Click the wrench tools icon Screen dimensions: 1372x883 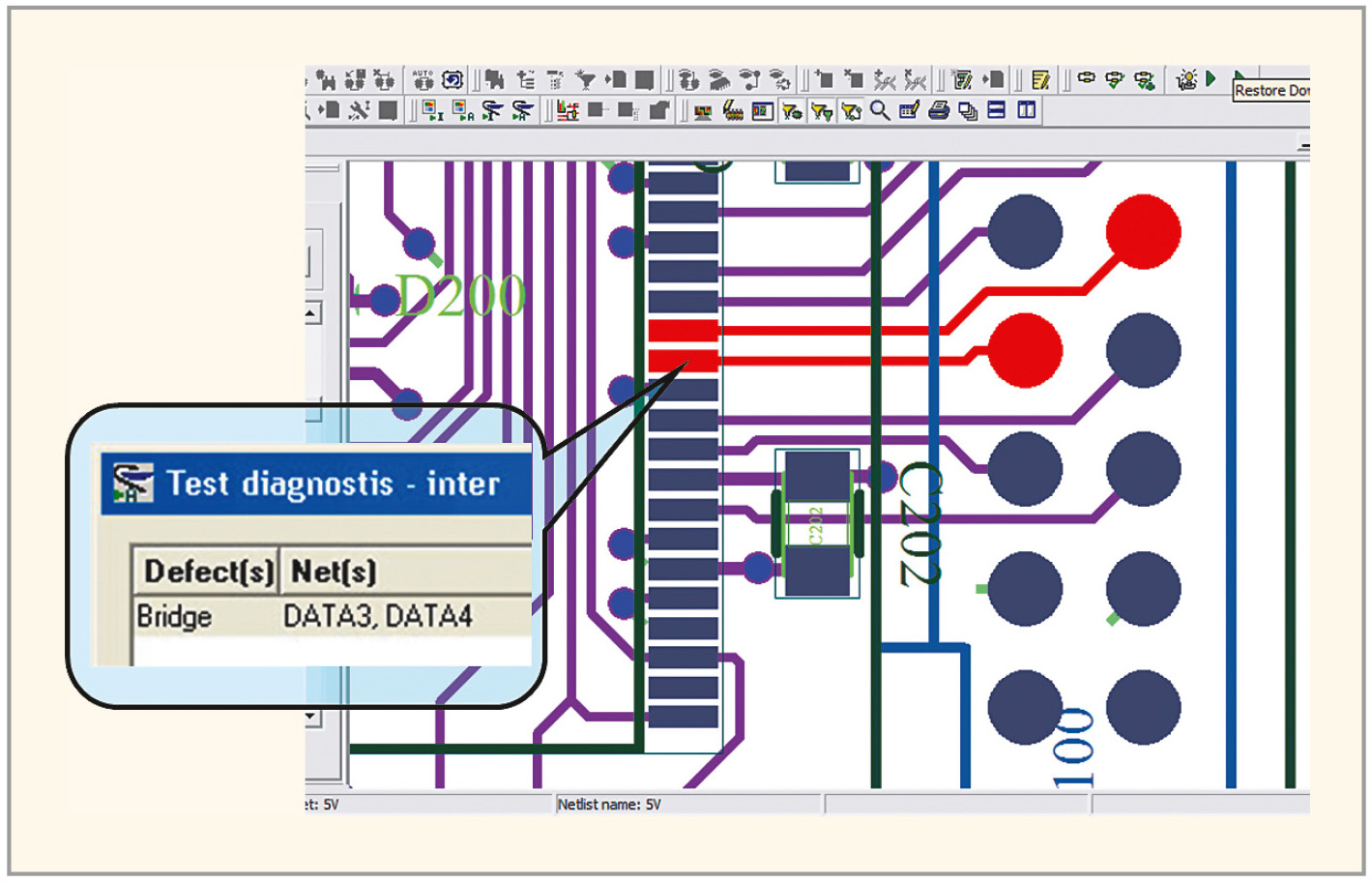[359, 110]
